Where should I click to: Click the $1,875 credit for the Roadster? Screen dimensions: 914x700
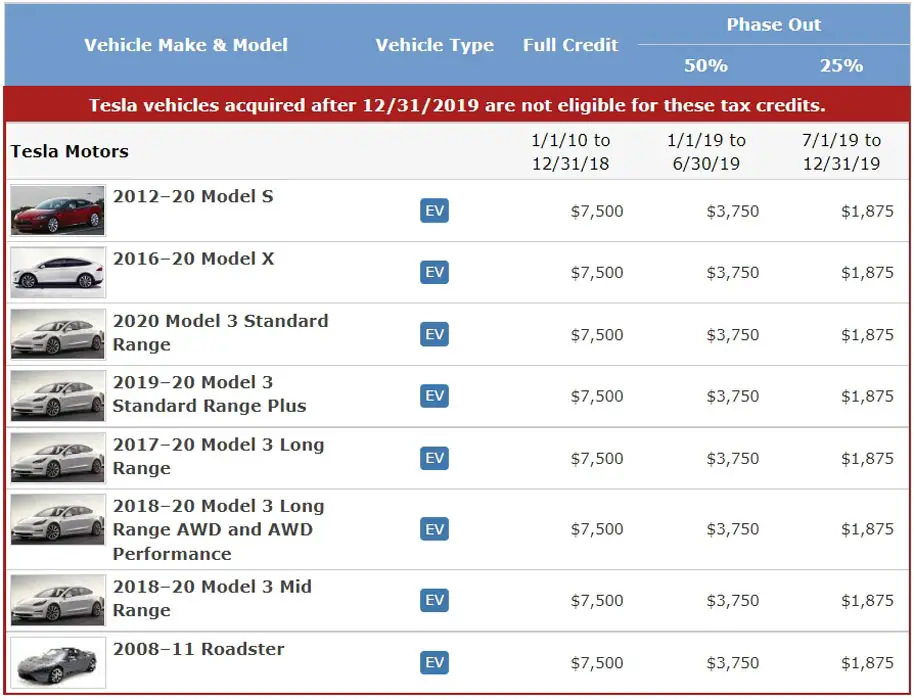(x=867, y=663)
